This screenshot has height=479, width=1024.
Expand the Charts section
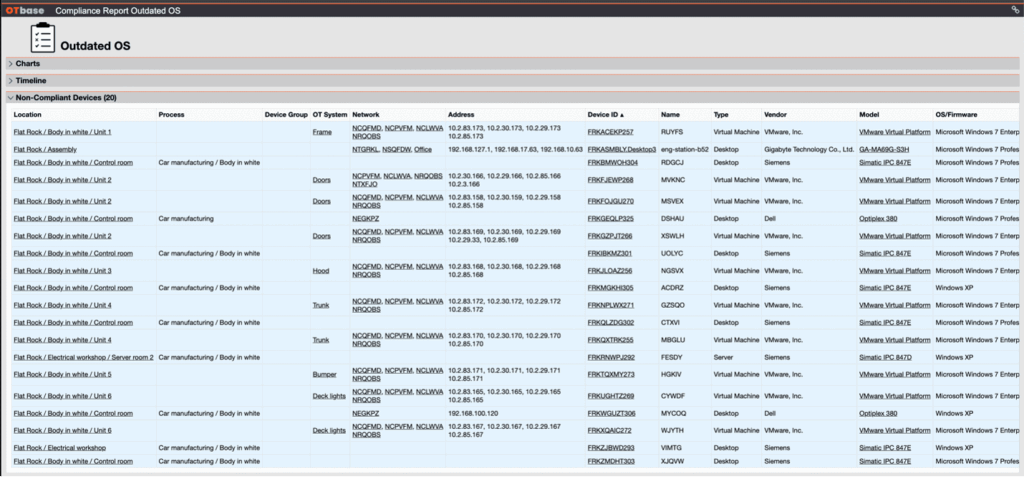tap(27, 64)
